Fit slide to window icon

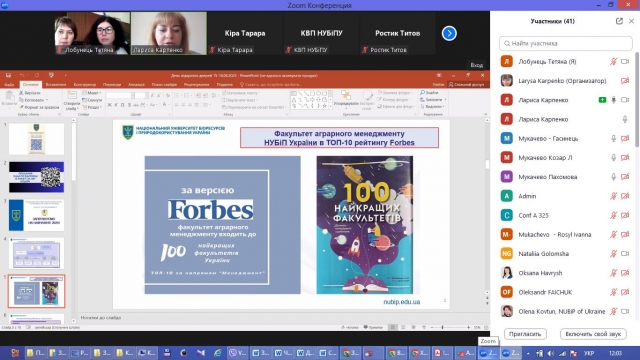click(x=486, y=327)
